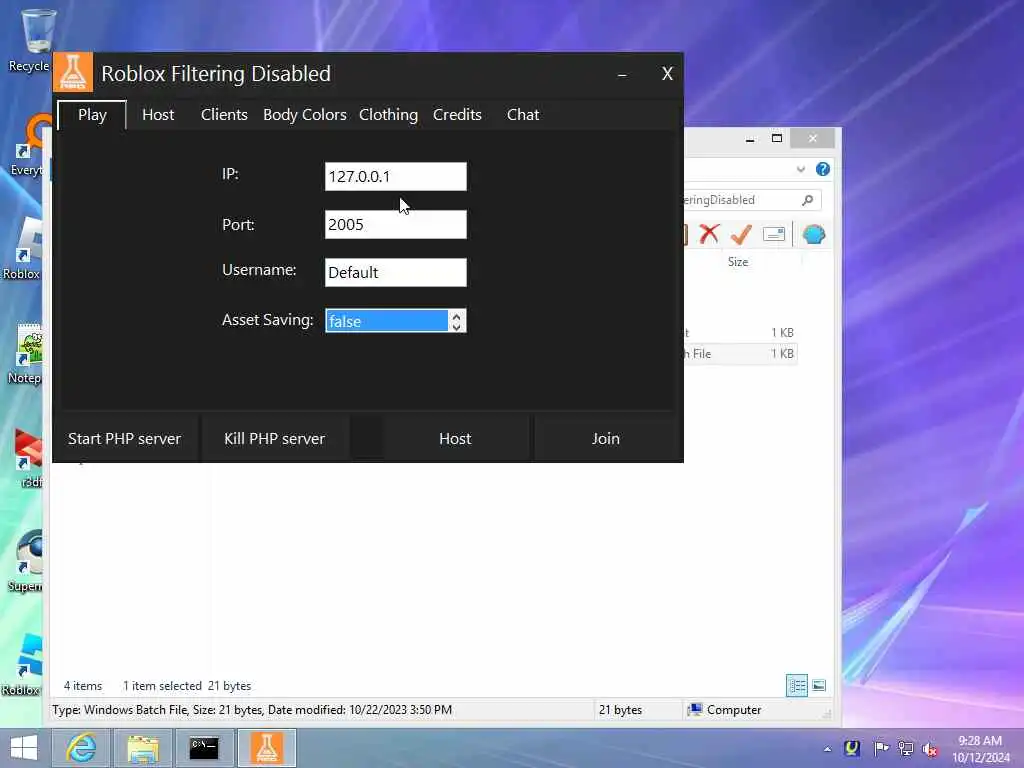Sort by Size column header
The image size is (1024, 768).
point(738,262)
